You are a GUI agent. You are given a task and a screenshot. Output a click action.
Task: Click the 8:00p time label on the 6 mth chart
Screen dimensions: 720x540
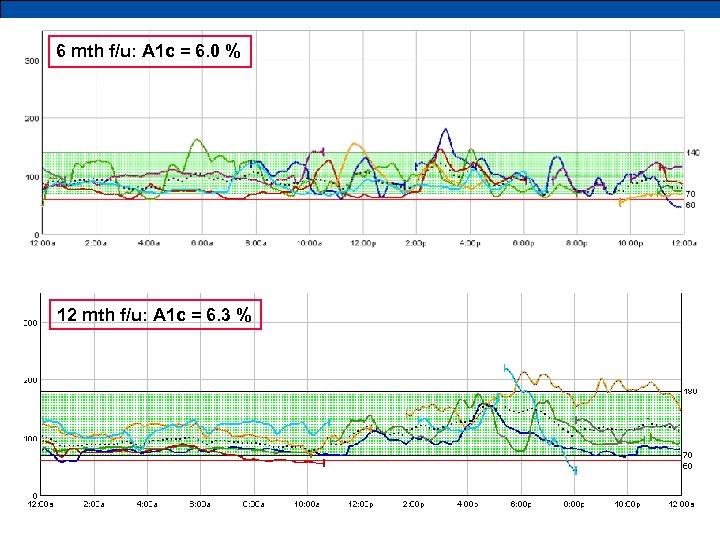[577, 243]
